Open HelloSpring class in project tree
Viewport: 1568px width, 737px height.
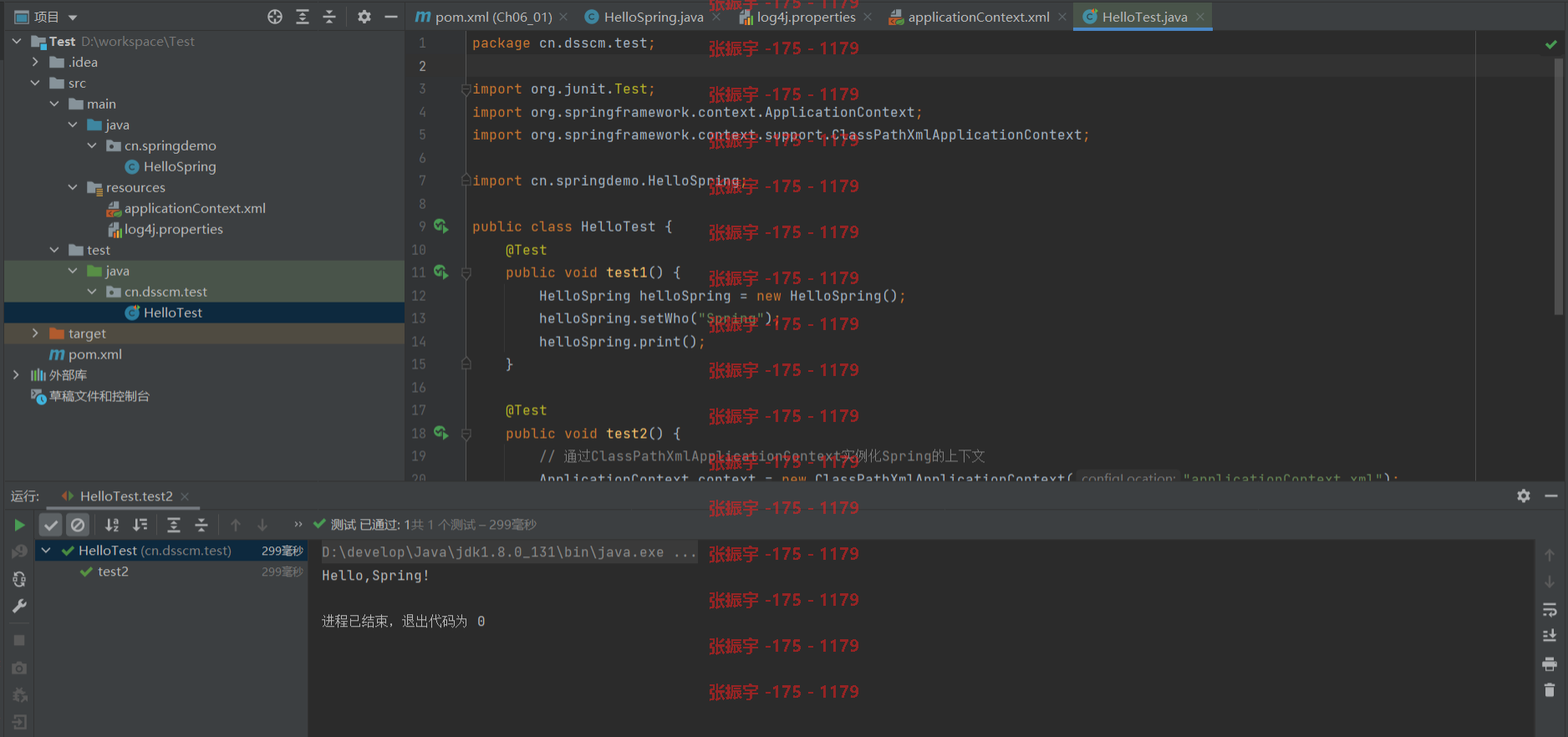(180, 166)
